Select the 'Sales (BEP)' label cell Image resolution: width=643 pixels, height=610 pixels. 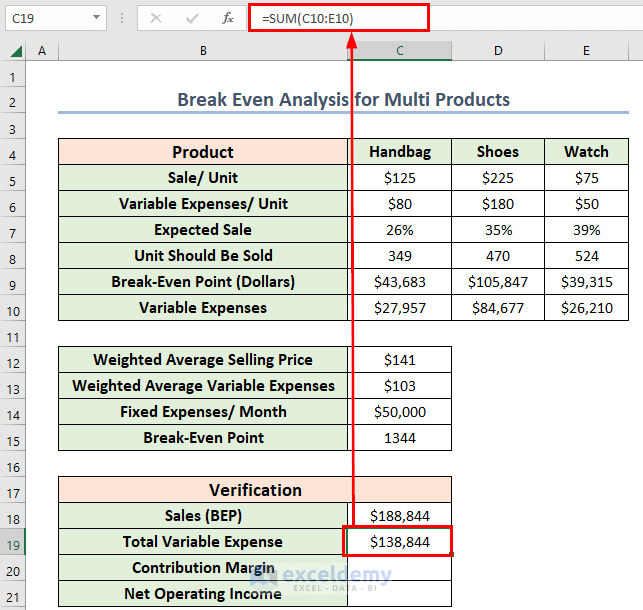pos(203,515)
